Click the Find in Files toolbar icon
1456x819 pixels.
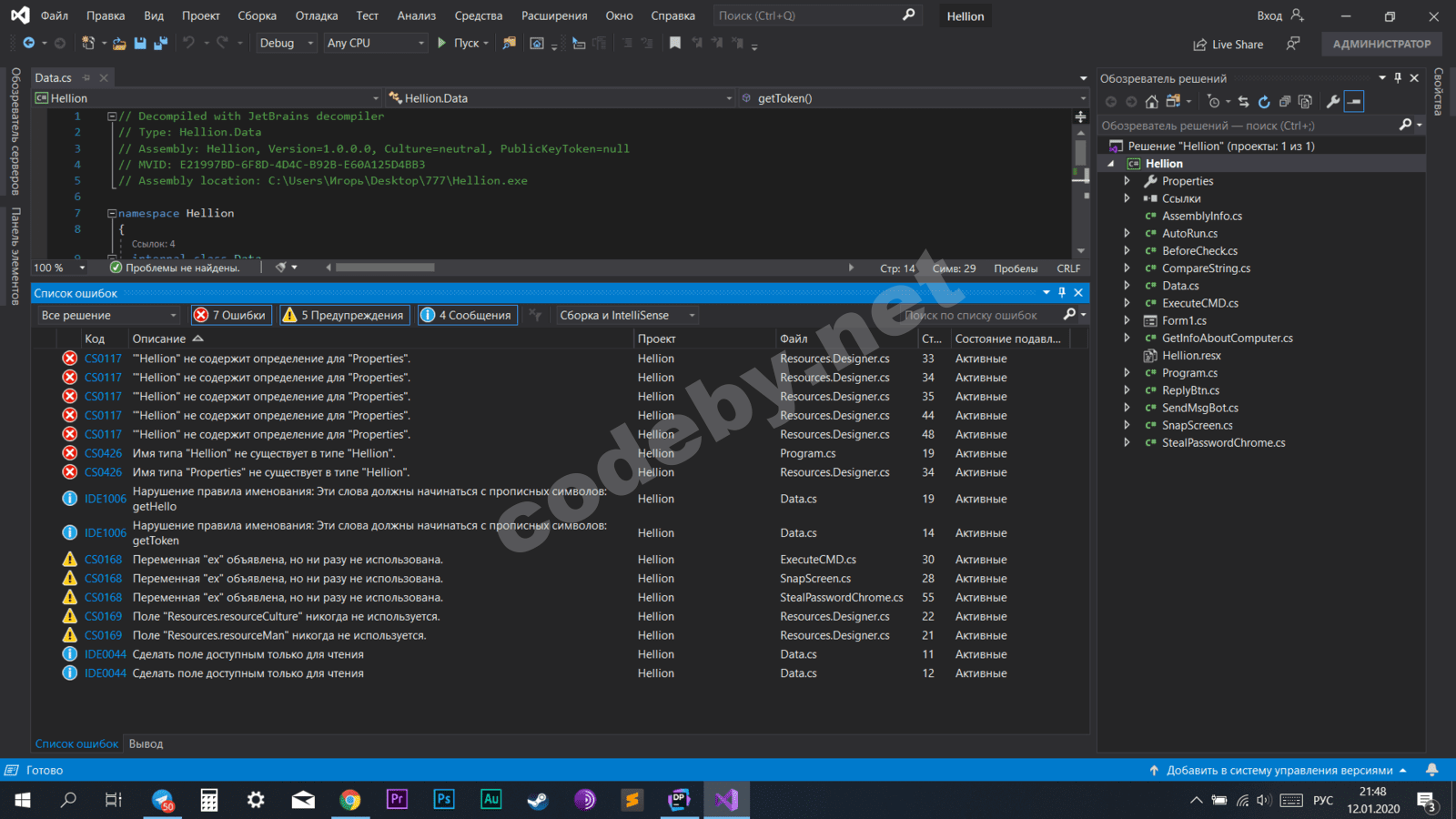(510, 43)
